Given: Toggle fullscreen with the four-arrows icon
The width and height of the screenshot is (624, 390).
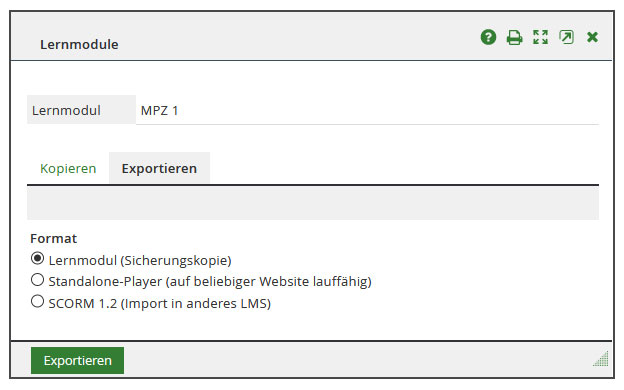Looking at the screenshot, I should 540,37.
